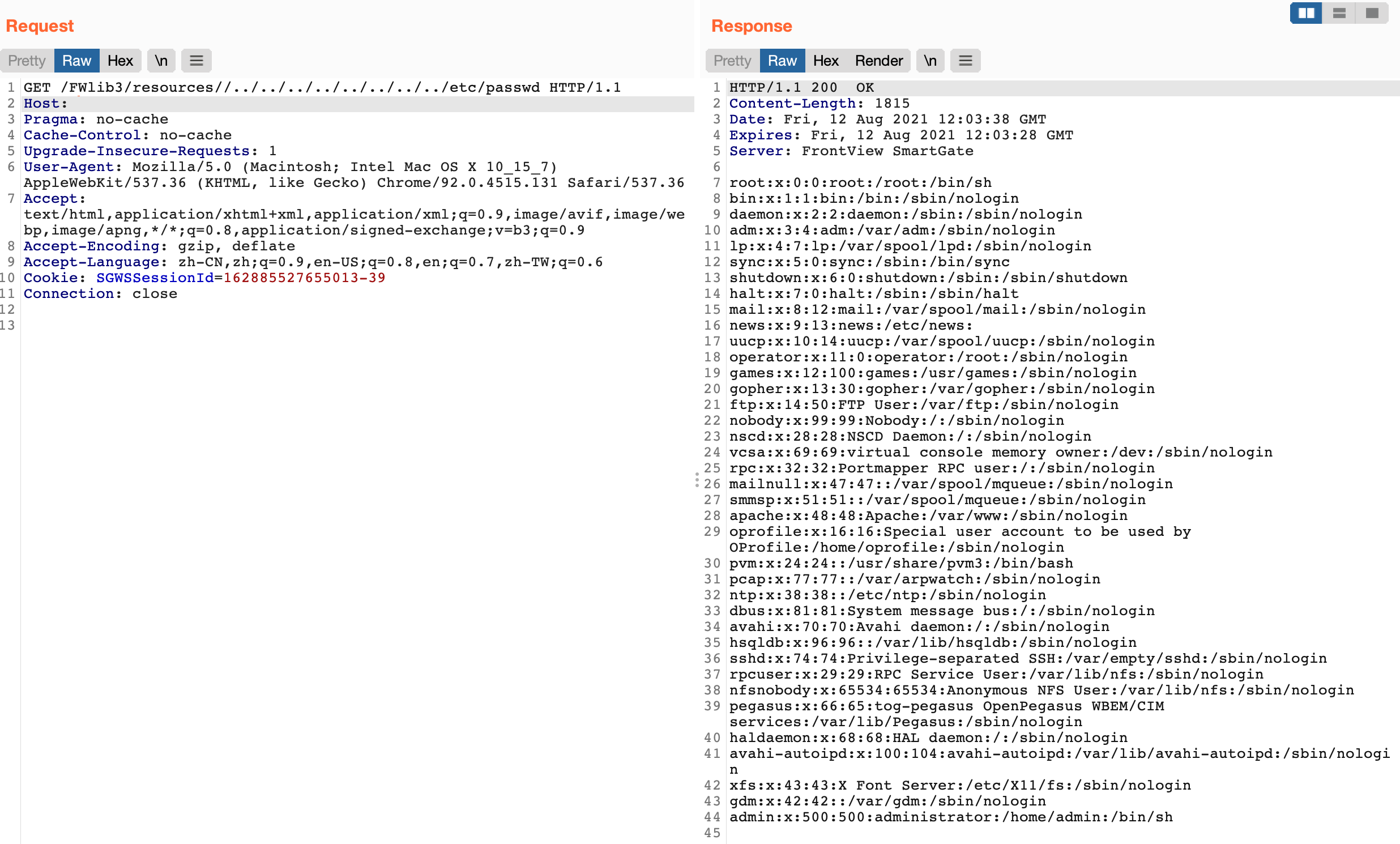
Task: Open Hex tab in Response panel
Action: tap(825, 61)
